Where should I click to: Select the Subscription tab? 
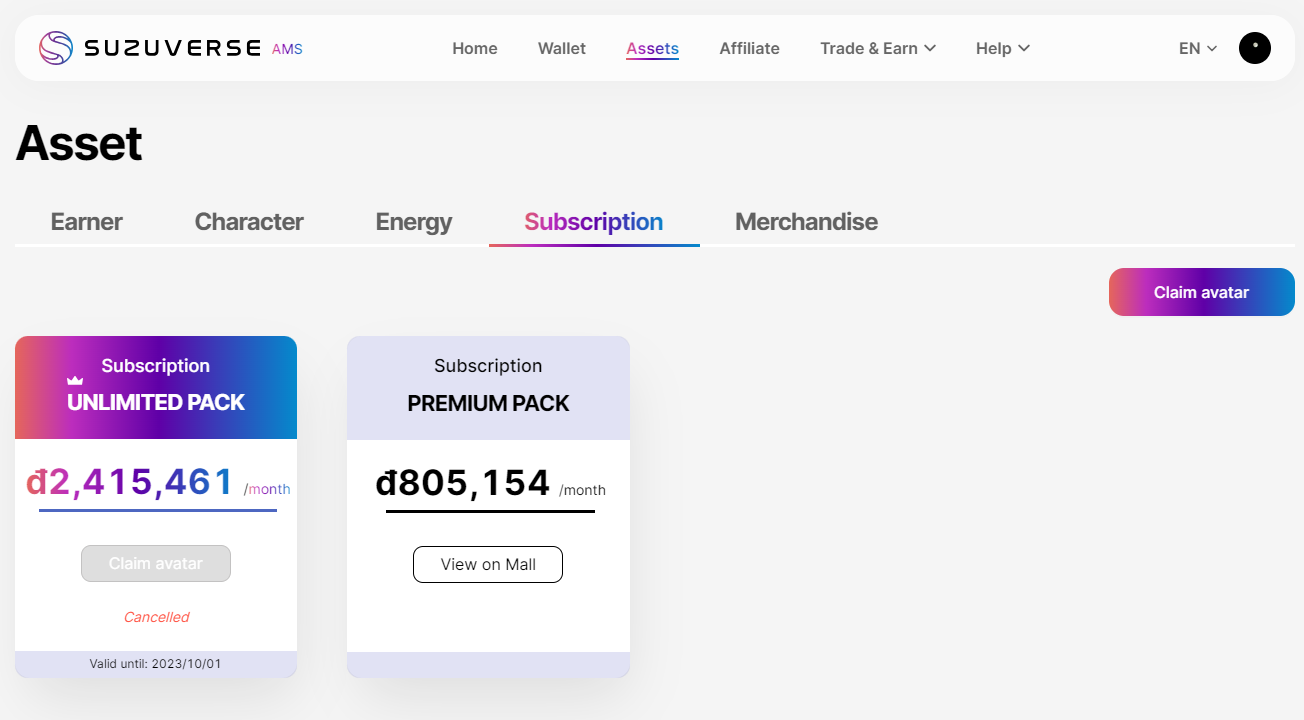click(x=593, y=222)
